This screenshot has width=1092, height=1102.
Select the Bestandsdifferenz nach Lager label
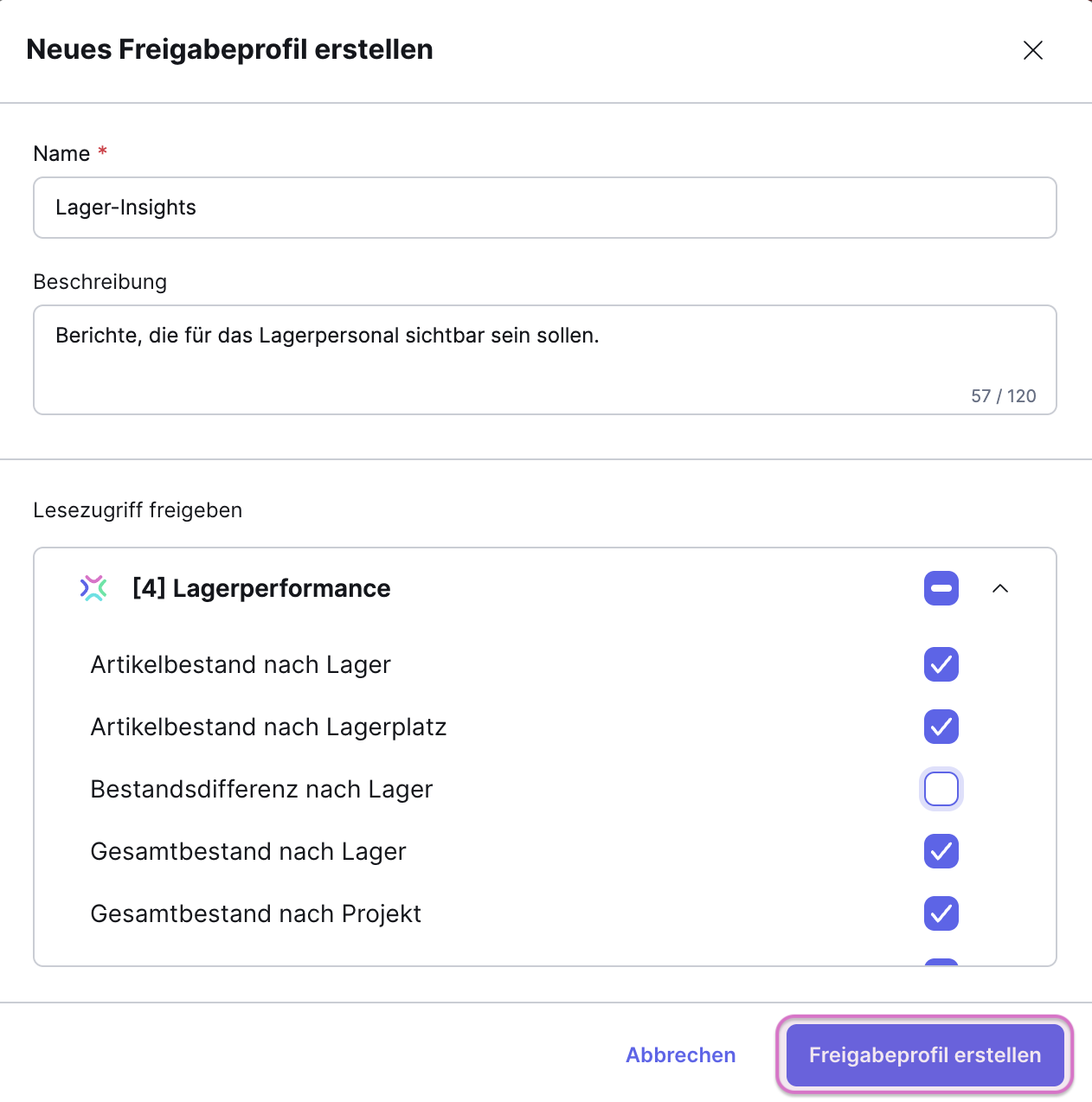(x=261, y=789)
